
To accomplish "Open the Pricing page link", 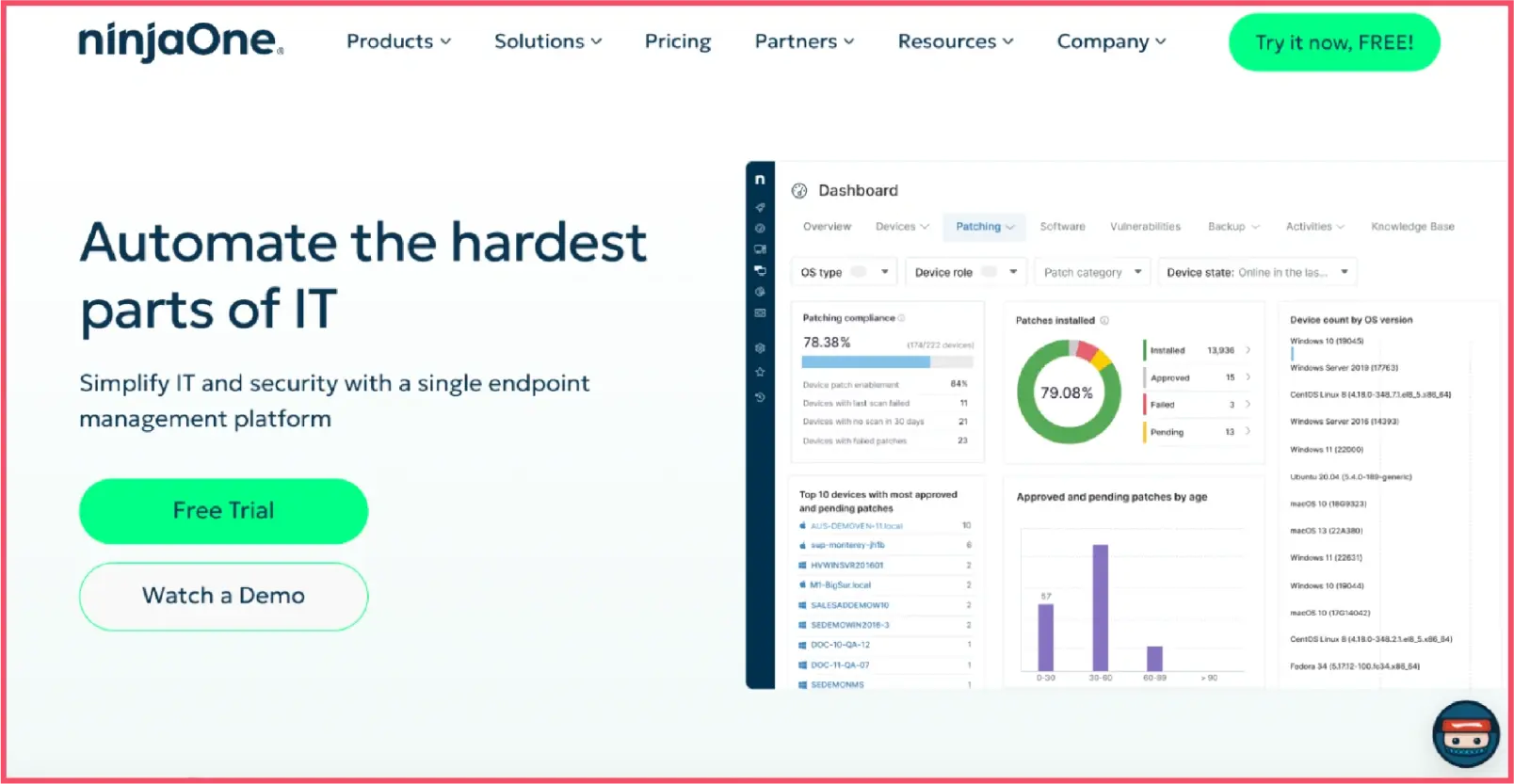I will tap(677, 41).
